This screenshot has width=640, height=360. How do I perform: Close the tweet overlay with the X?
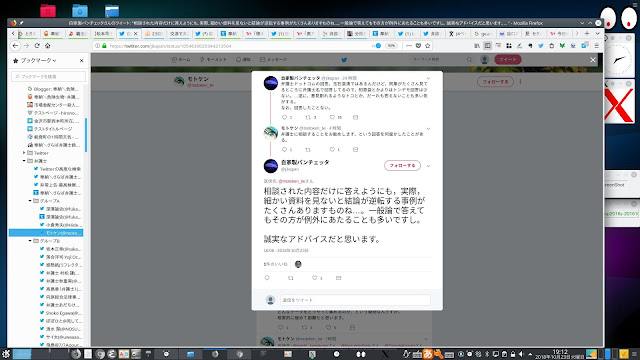tap(593, 60)
